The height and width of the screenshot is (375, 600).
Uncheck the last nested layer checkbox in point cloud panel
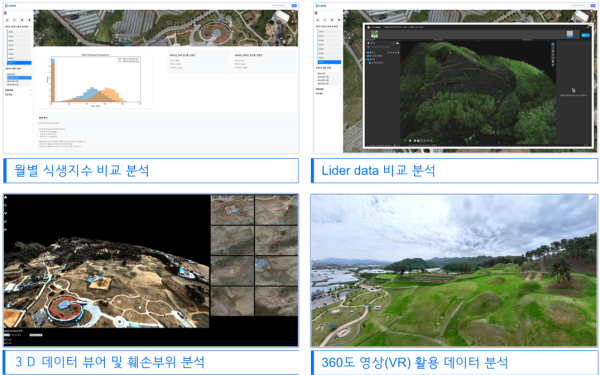tap(370, 63)
